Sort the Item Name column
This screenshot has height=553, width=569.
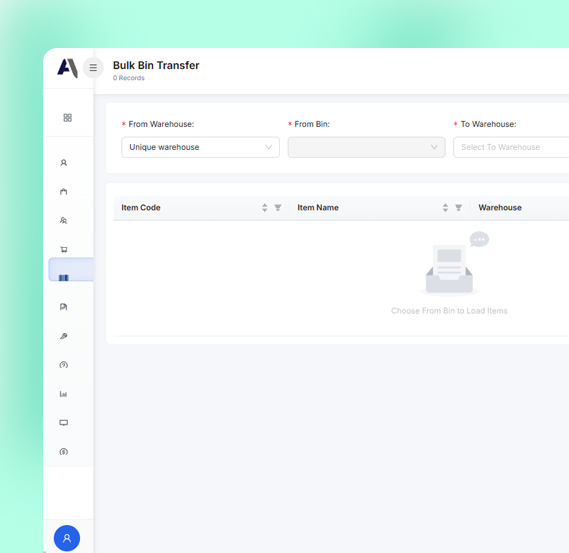tap(445, 208)
